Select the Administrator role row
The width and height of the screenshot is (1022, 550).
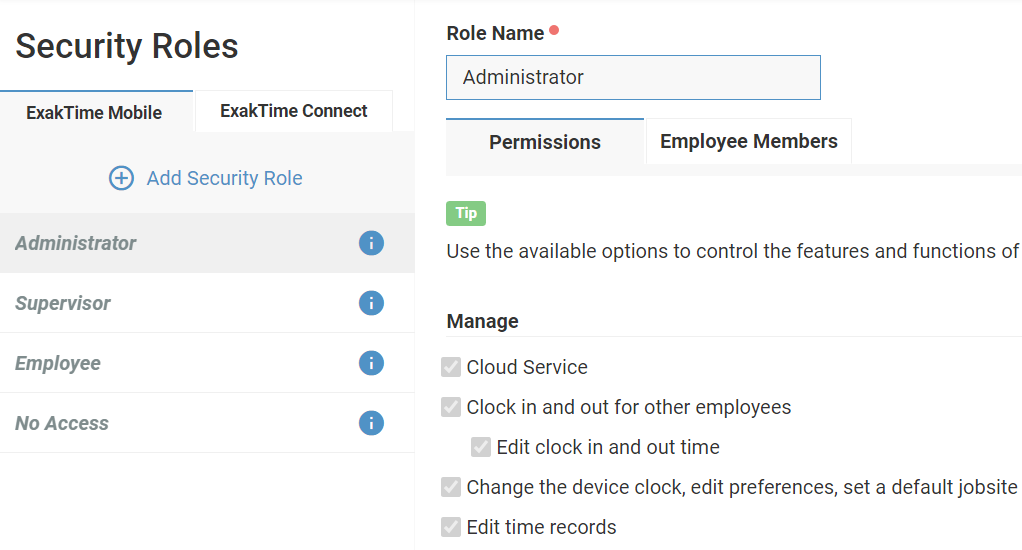[x=207, y=243]
